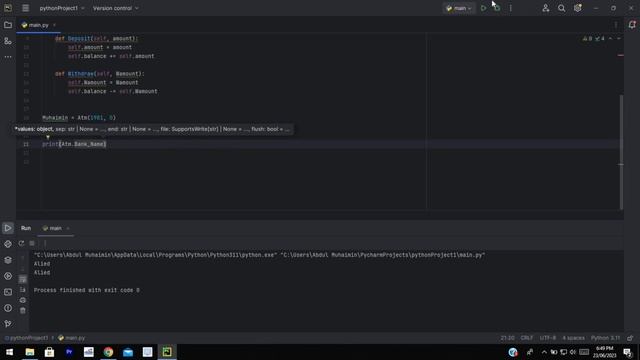Change CRLF line separator
The width and height of the screenshot is (640, 360).
coord(527,338)
